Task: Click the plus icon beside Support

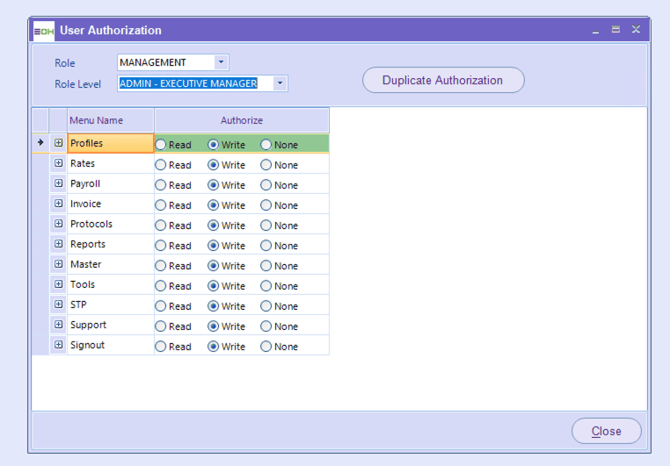Action: point(58,325)
